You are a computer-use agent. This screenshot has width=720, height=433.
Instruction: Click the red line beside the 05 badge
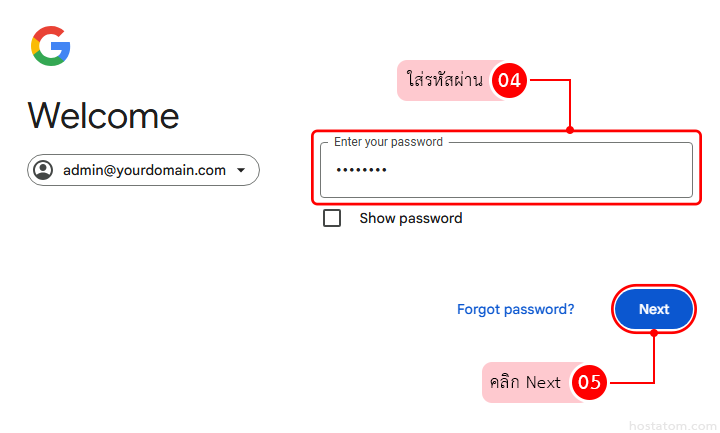[630, 382]
